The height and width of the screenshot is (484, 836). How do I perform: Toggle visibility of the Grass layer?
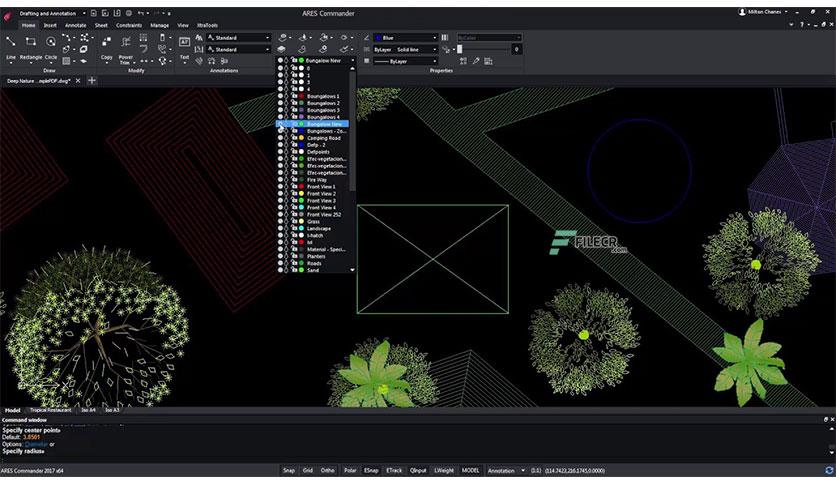[280, 221]
